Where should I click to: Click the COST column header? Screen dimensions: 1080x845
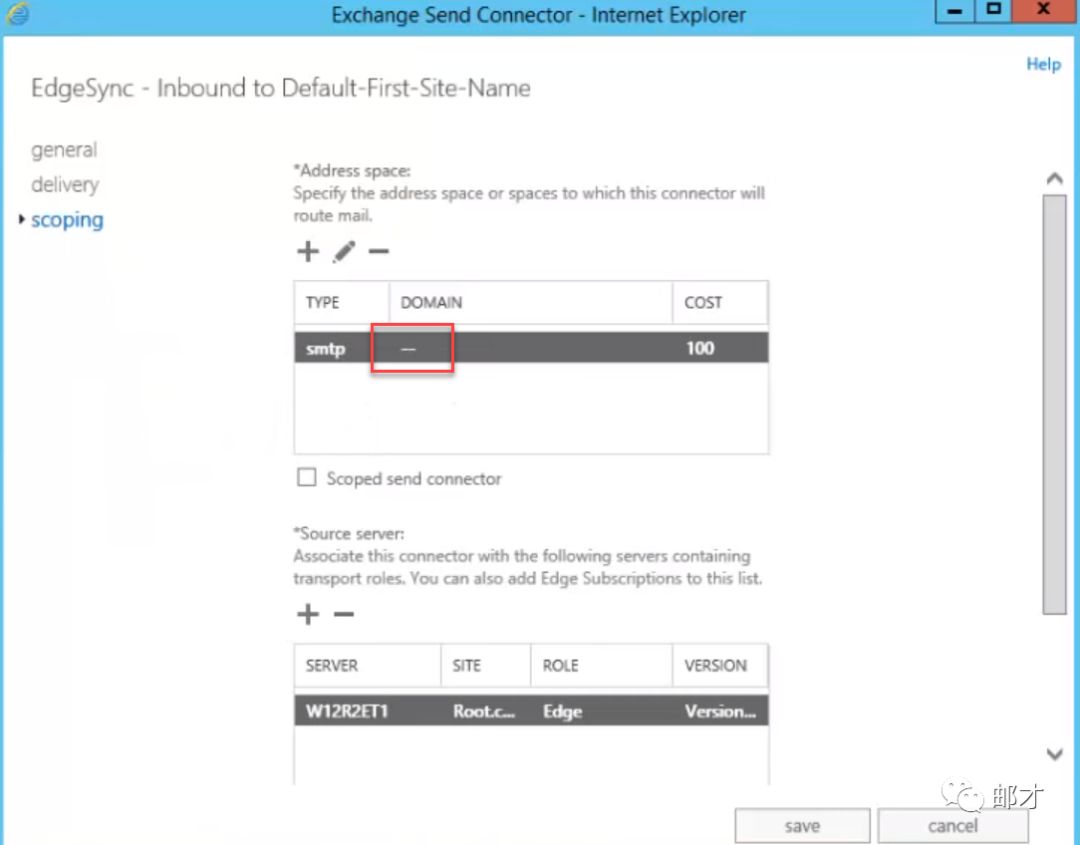click(x=718, y=302)
